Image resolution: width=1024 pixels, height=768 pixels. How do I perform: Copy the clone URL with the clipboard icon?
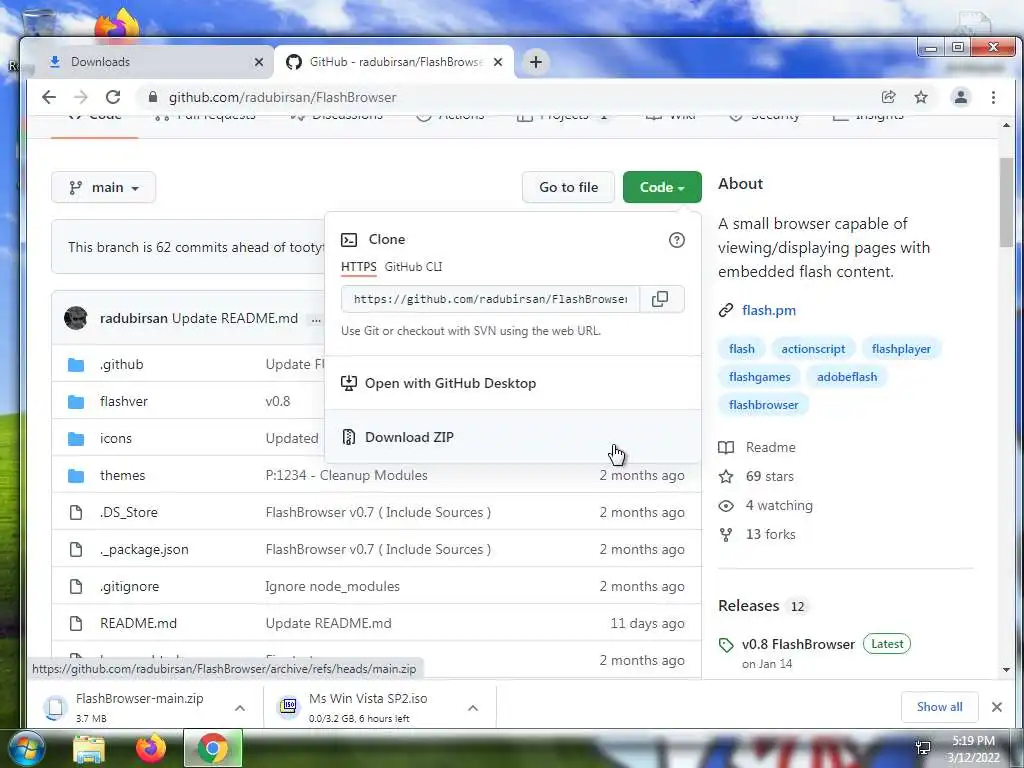(x=660, y=299)
